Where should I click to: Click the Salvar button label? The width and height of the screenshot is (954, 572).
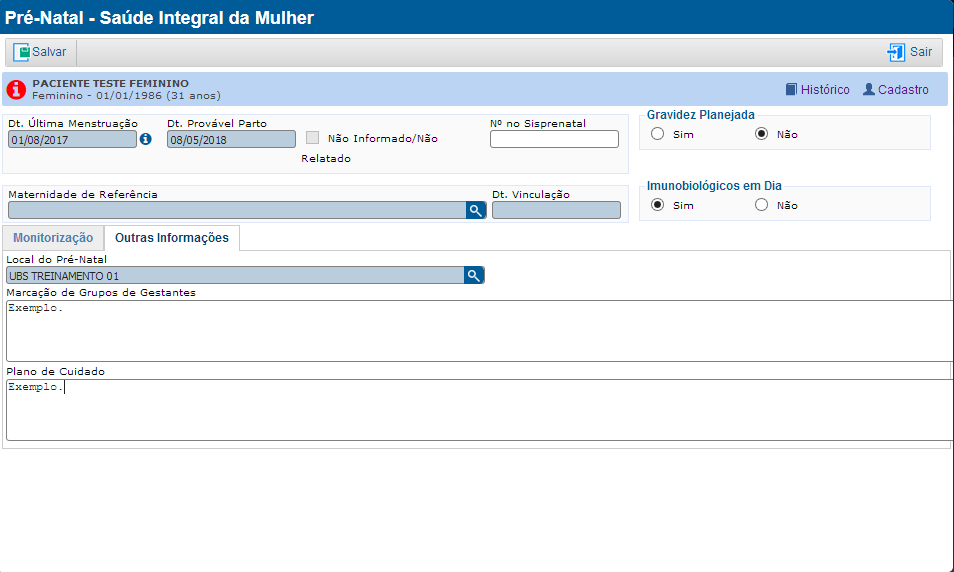pyautogui.click(x=49, y=52)
